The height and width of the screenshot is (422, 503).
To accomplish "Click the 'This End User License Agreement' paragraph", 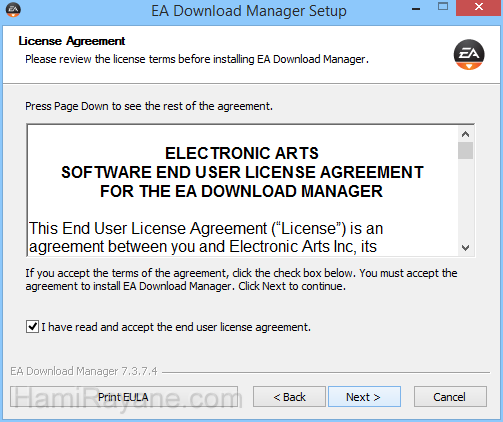I will tap(206, 237).
